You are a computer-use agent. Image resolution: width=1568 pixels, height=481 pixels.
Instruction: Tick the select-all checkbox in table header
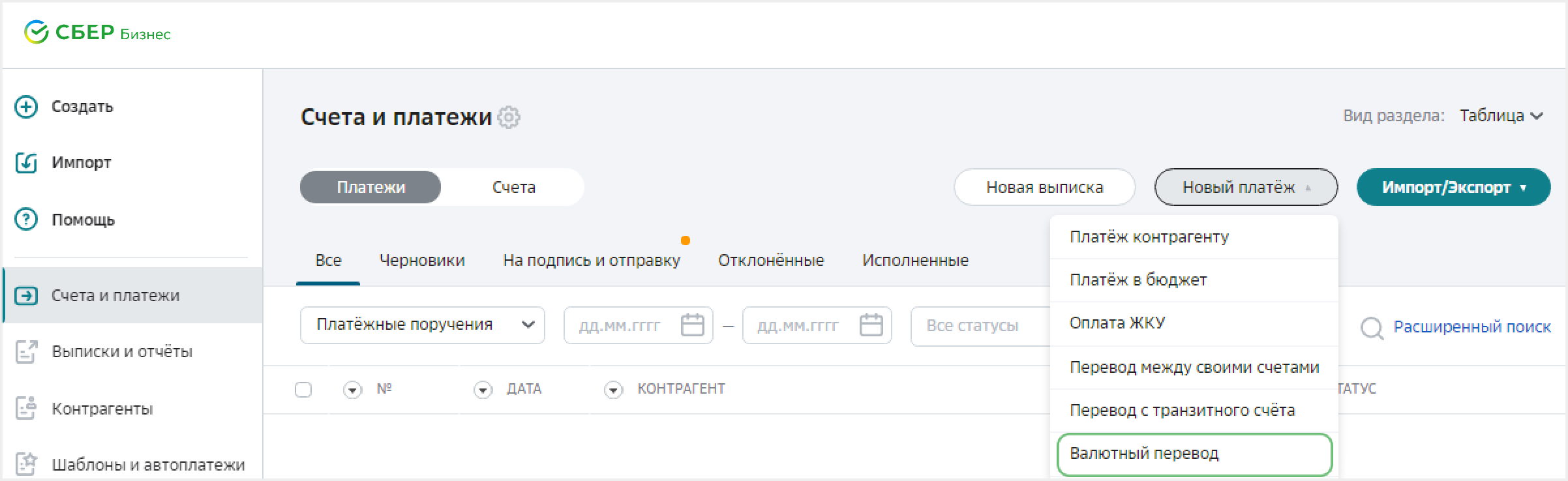303,390
